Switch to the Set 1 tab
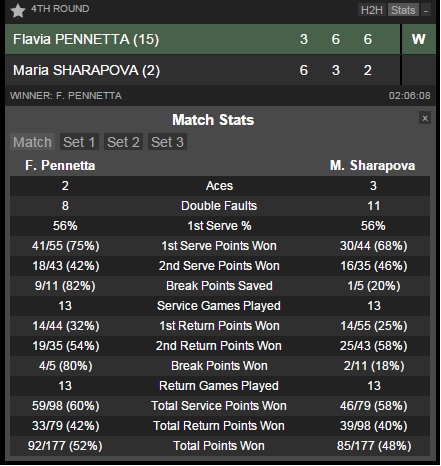Image resolution: width=441 pixels, height=466 pixels. tap(79, 142)
